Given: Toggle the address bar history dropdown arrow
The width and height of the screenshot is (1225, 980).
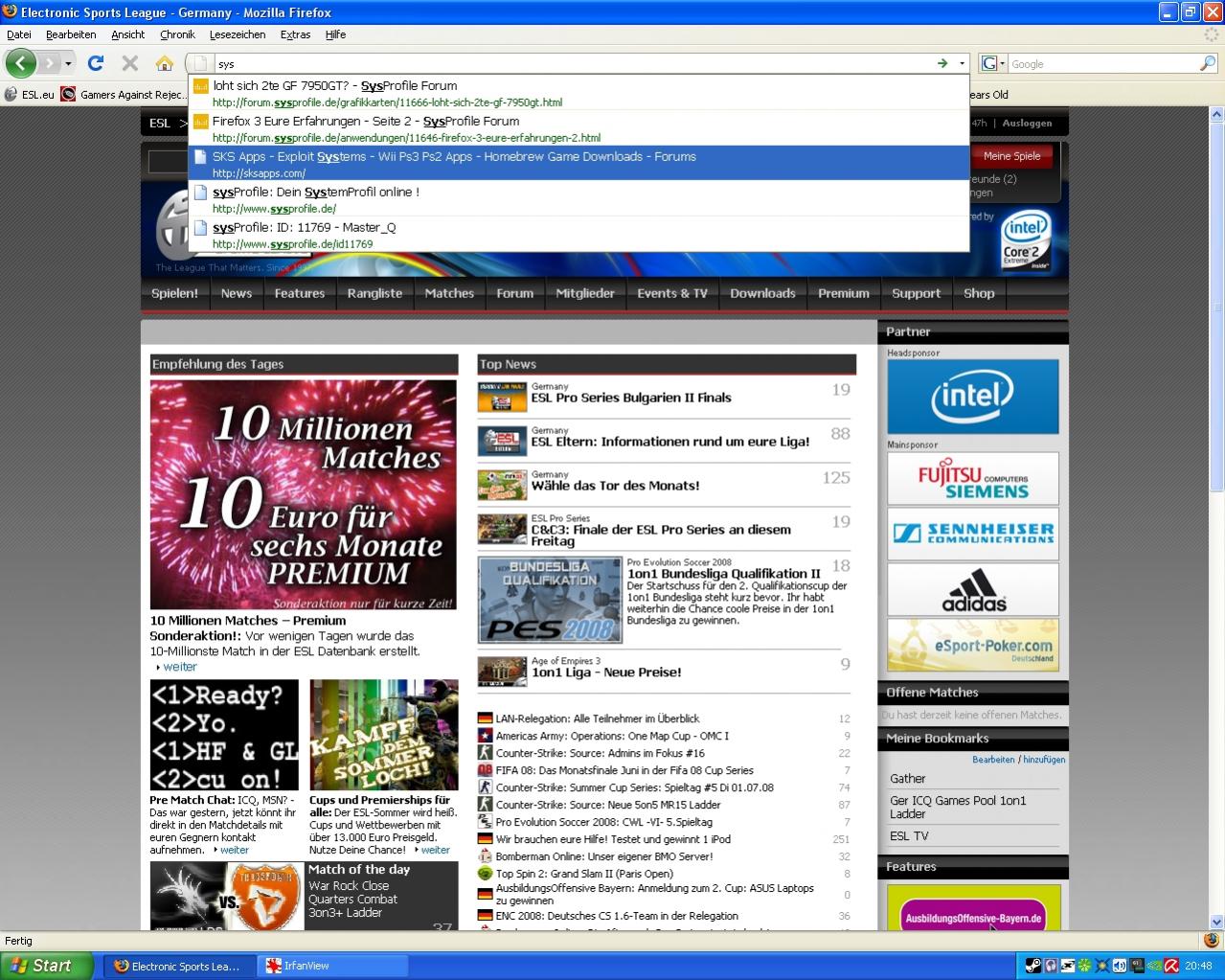Looking at the screenshot, I should (x=962, y=64).
